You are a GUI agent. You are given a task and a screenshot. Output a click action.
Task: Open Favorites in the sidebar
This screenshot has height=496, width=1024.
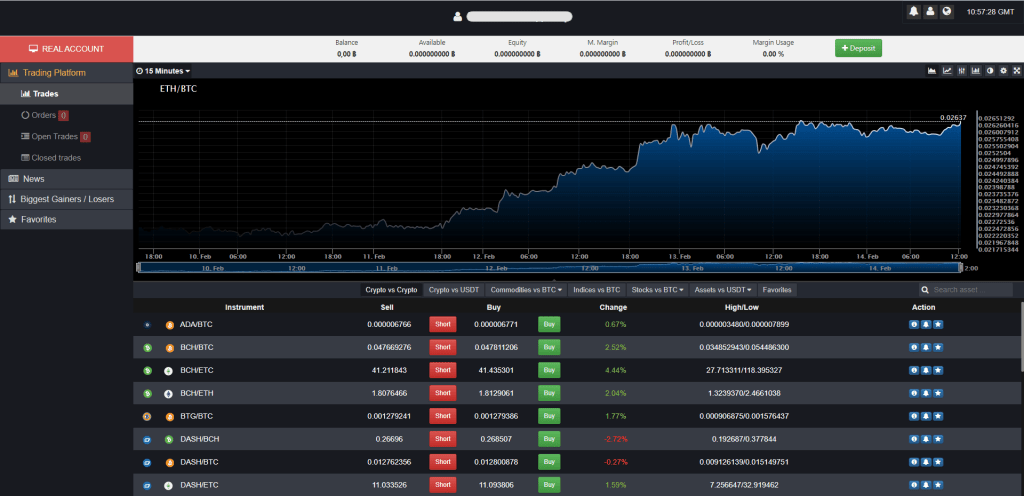tap(67, 219)
